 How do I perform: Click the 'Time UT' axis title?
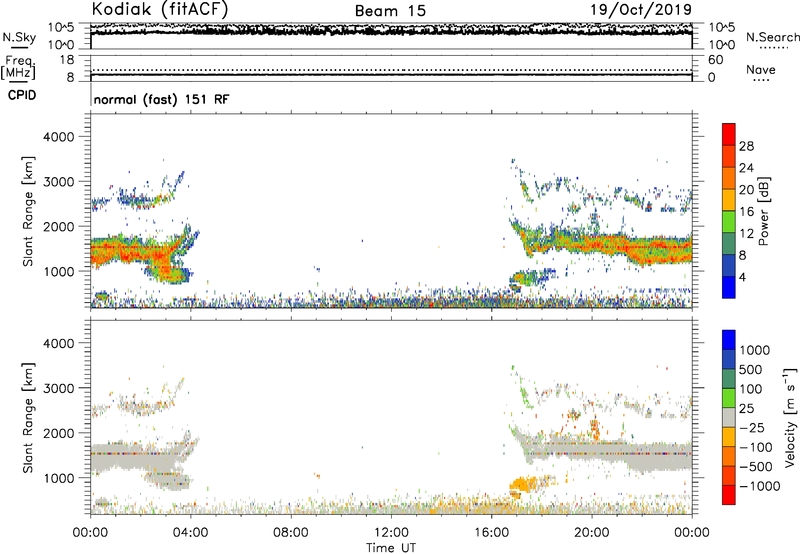click(x=391, y=548)
